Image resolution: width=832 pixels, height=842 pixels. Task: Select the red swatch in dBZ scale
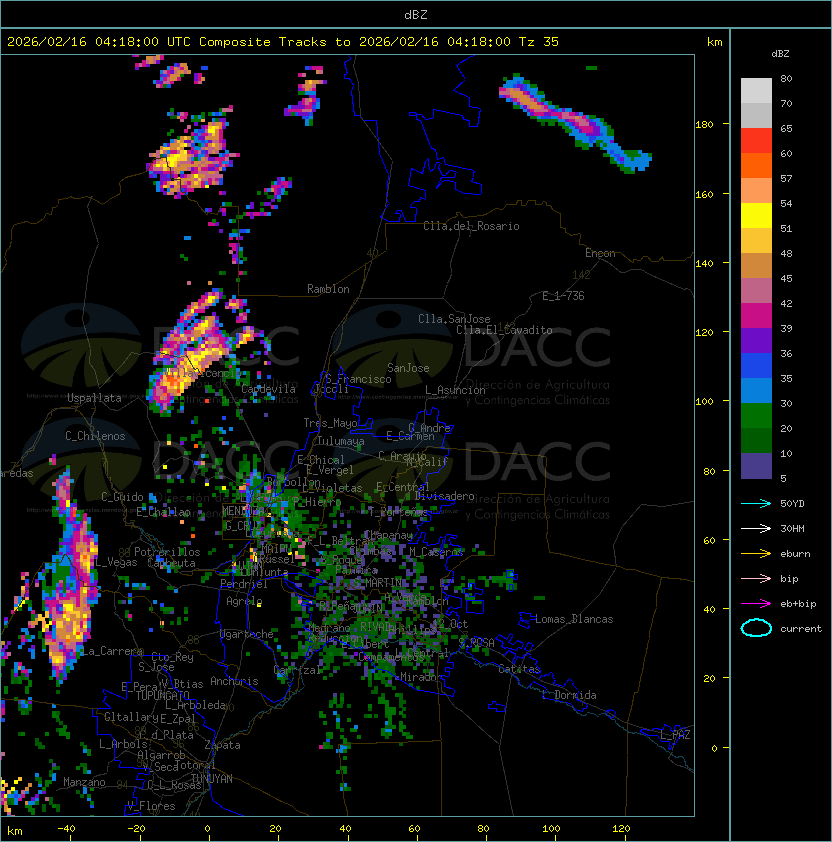(756, 141)
